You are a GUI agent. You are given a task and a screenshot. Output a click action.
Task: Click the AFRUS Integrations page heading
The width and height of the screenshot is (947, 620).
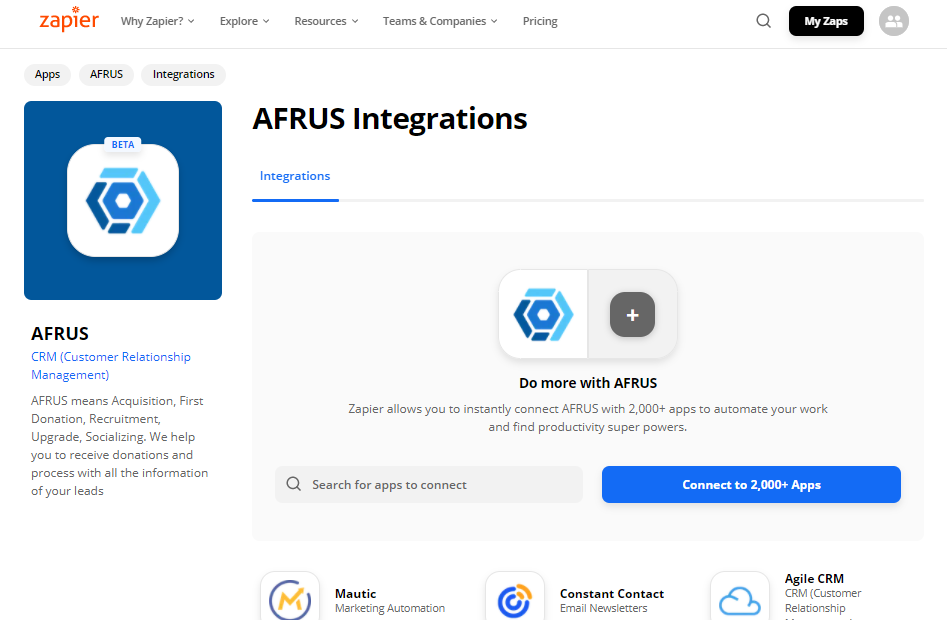[x=390, y=118]
